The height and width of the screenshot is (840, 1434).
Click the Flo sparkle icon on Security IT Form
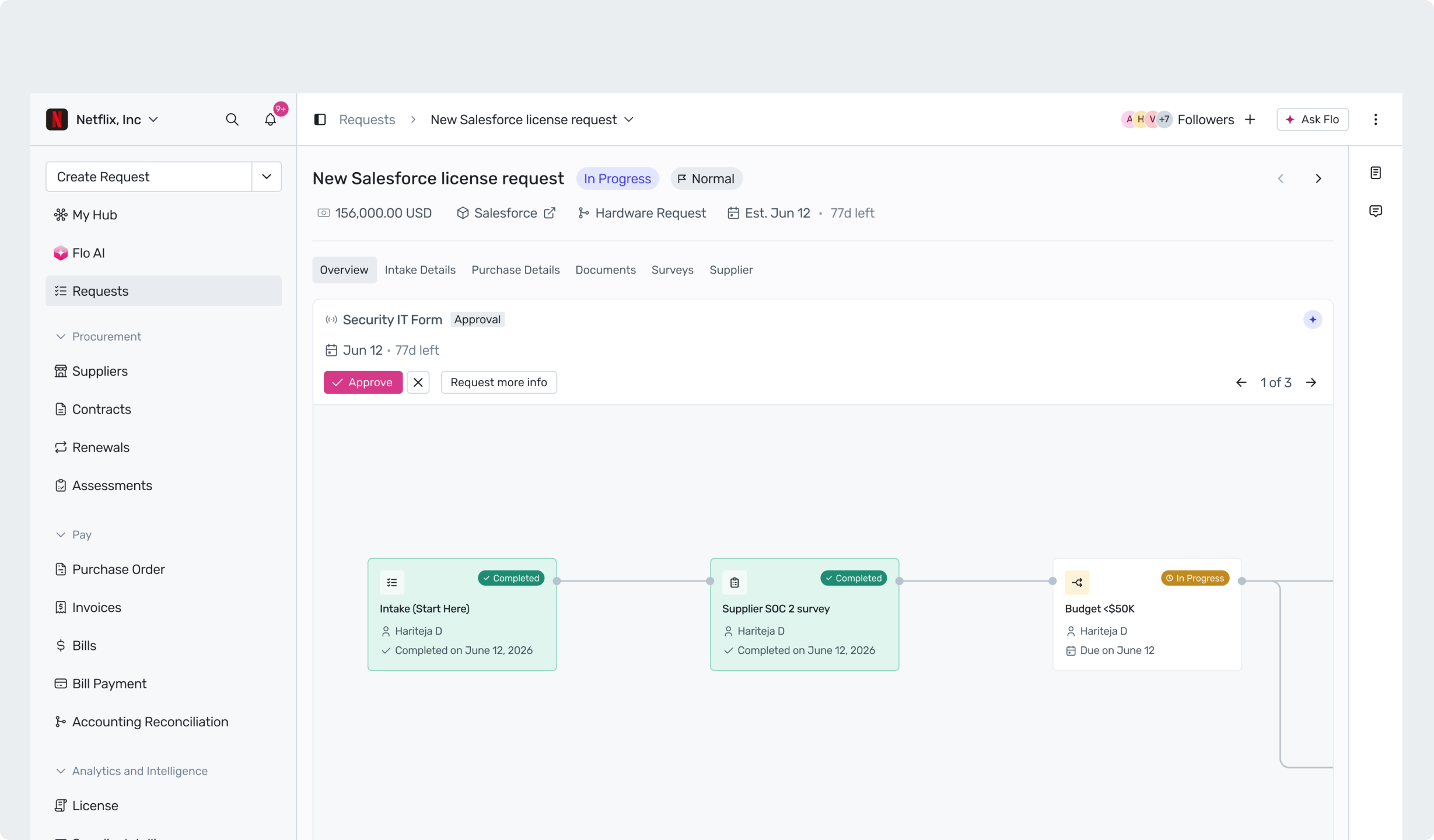[1313, 320]
